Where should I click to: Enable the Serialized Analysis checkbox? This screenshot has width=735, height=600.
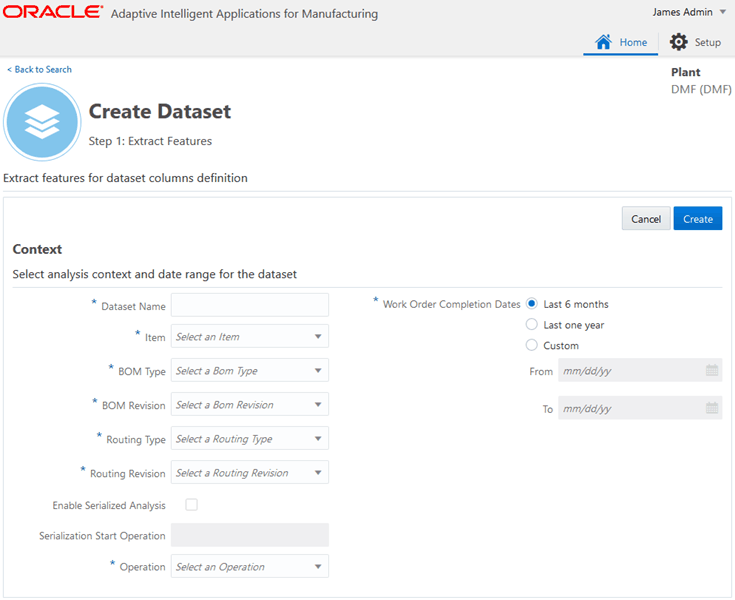191,505
